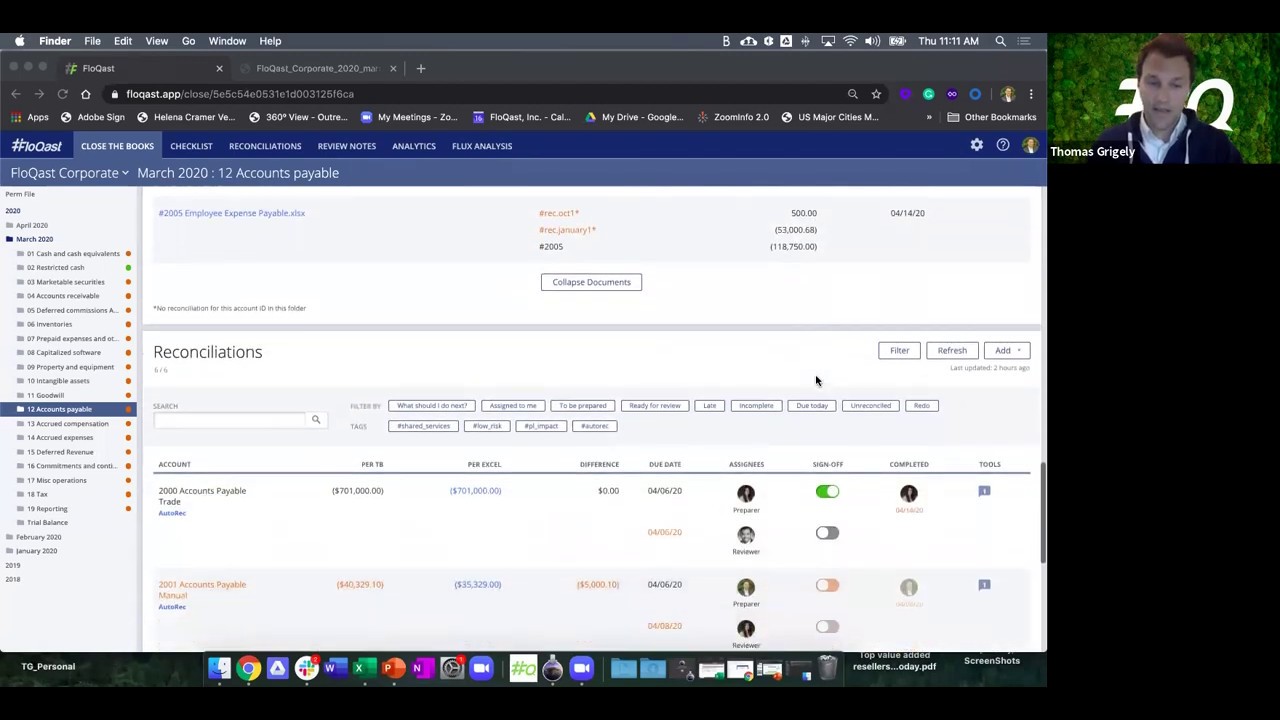This screenshot has height=720, width=1280.
Task: Open the Flux Analysis tab
Action: click(482, 146)
